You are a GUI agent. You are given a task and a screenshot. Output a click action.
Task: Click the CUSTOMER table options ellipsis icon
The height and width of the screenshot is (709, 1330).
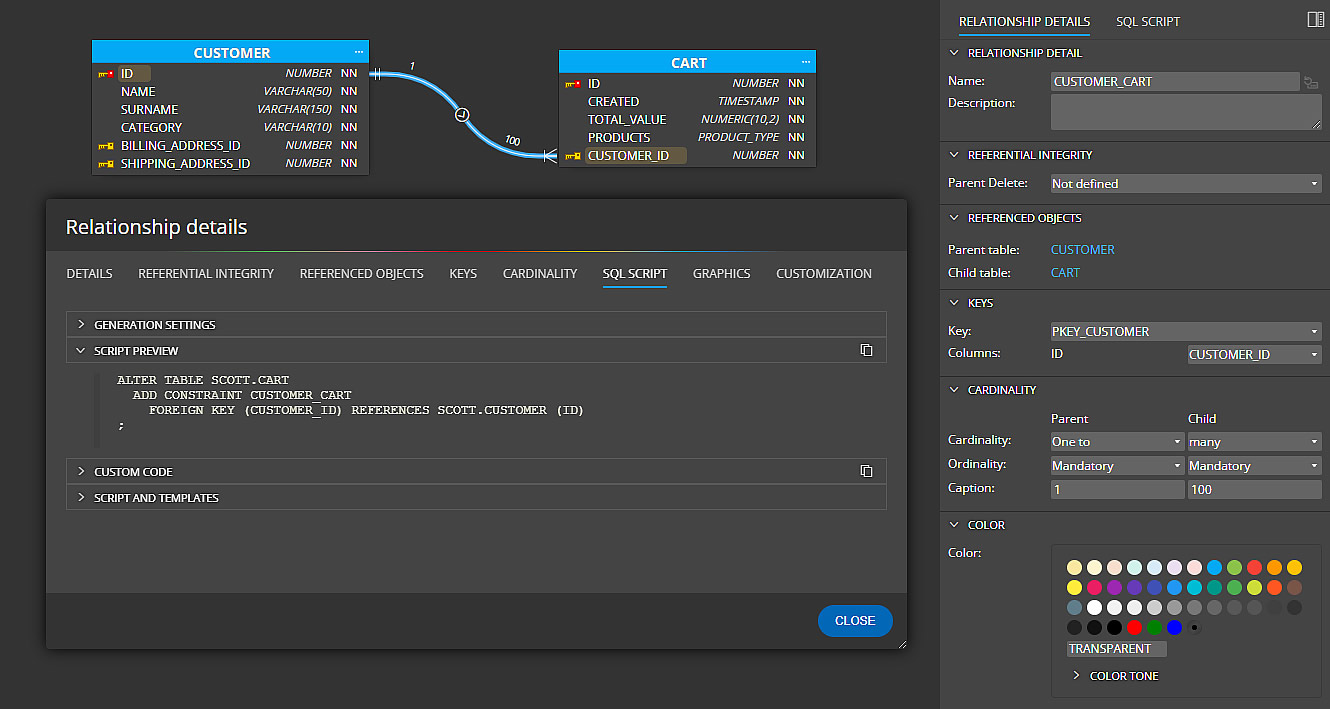pos(358,52)
